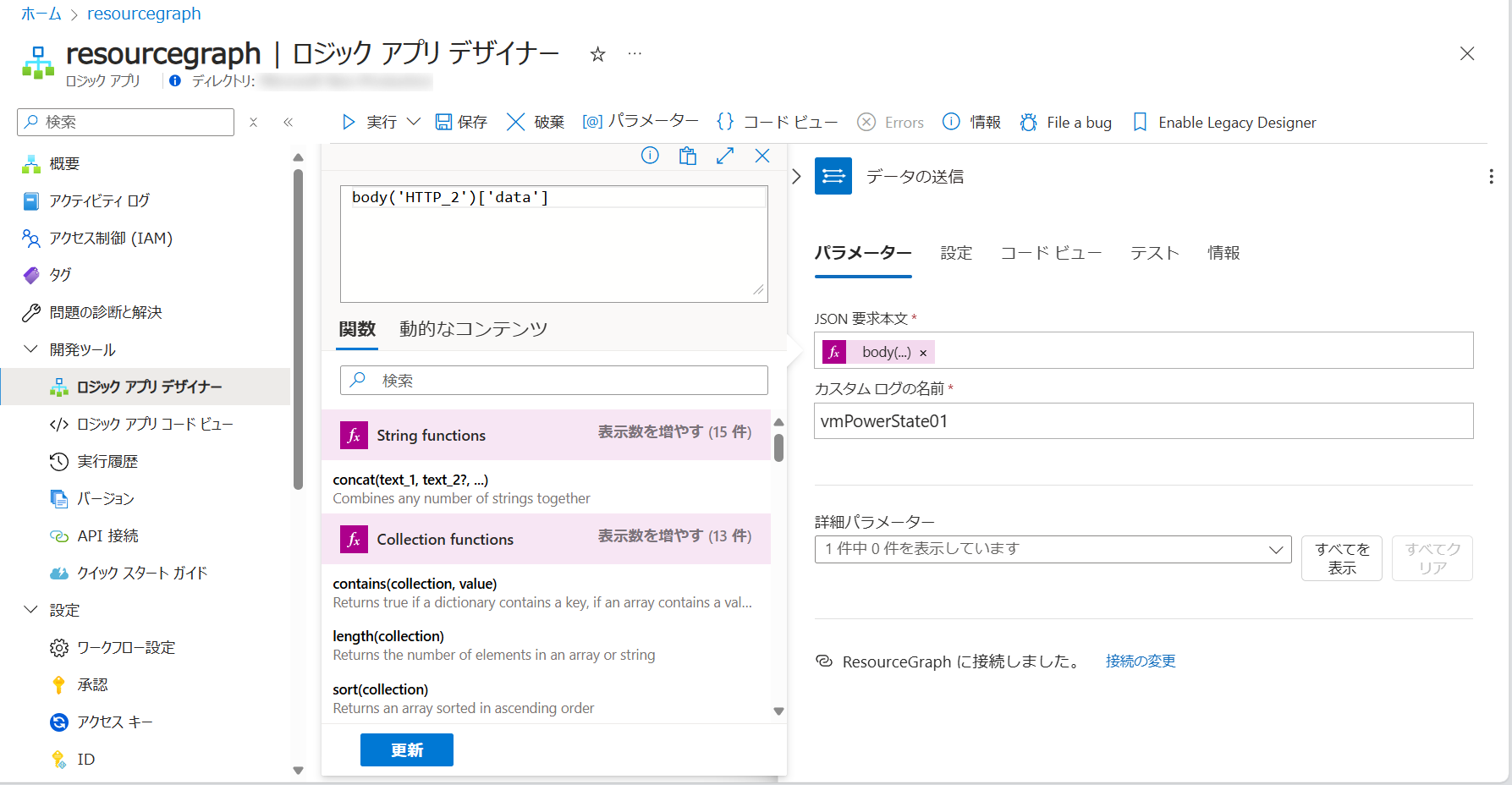
Task: Open the 実行 dropdown arrow
Action: pyautogui.click(x=414, y=122)
